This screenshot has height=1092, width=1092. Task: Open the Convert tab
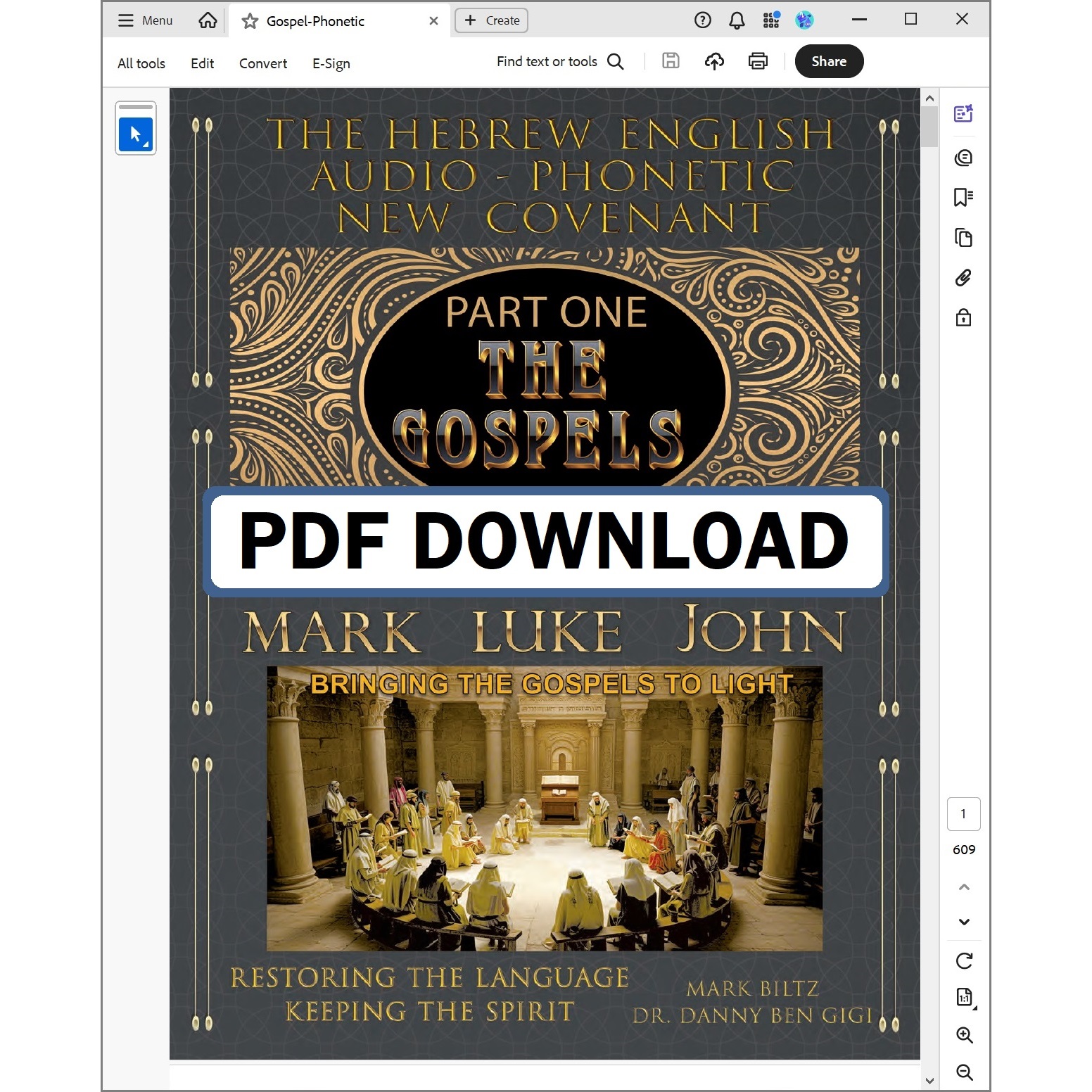[x=263, y=63]
